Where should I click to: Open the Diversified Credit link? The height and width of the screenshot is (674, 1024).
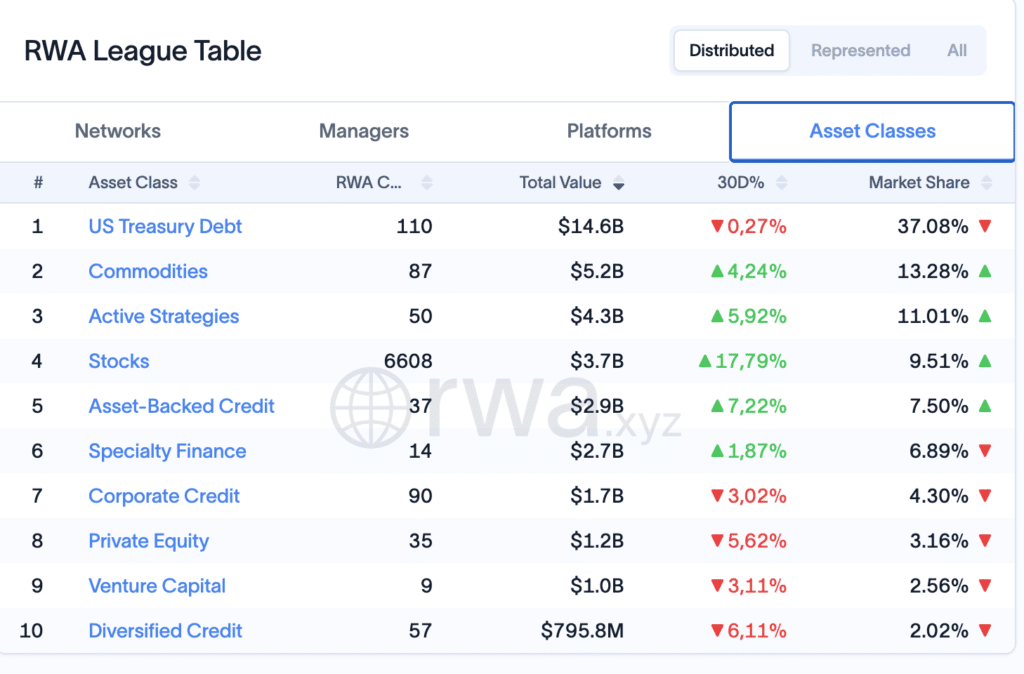pyautogui.click(x=165, y=631)
